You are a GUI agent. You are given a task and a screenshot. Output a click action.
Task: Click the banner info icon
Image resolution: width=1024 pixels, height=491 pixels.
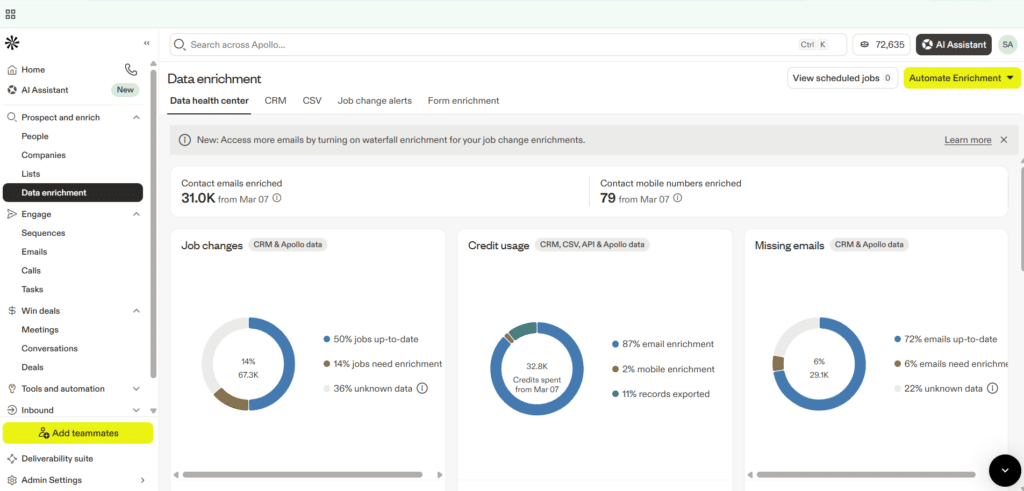tap(185, 140)
